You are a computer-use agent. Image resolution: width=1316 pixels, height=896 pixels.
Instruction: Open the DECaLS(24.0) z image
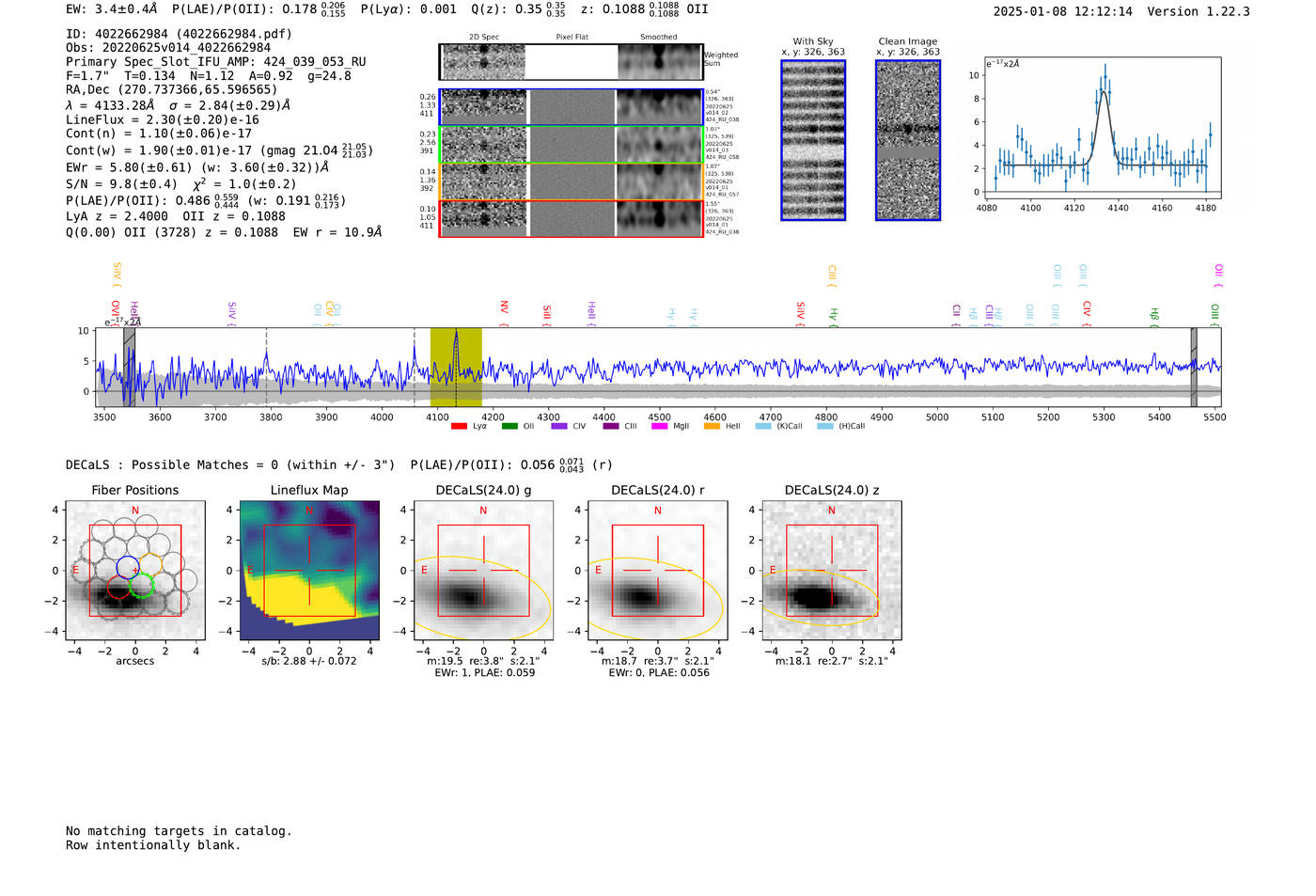832,570
